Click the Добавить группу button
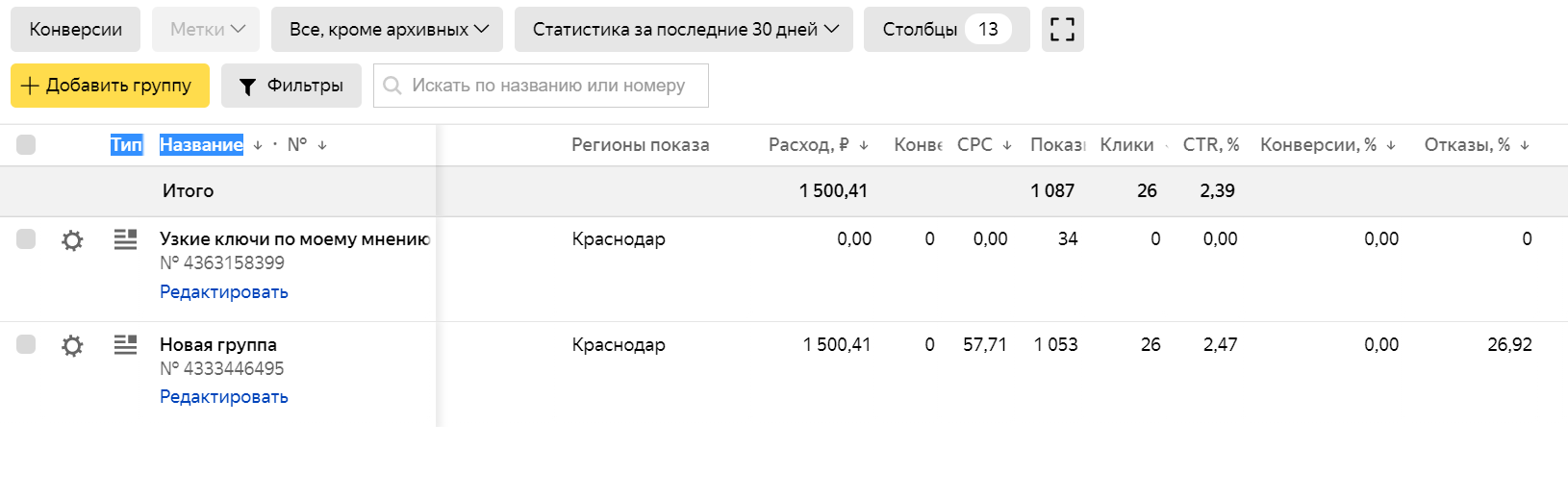1568x499 pixels. click(x=110, y=86)
